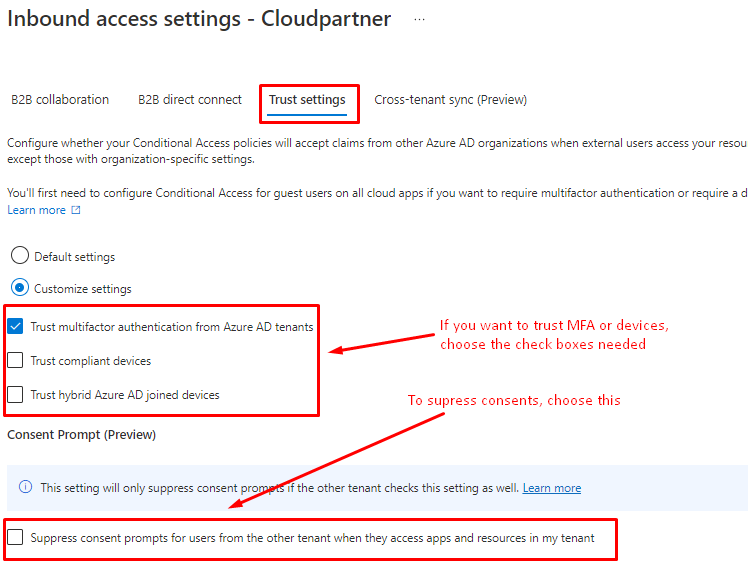The height and width of the screenshot is (582, 748).
Task: Tick Trust hybrid Azure AD joined devices
Action: (x=16, y=394)
